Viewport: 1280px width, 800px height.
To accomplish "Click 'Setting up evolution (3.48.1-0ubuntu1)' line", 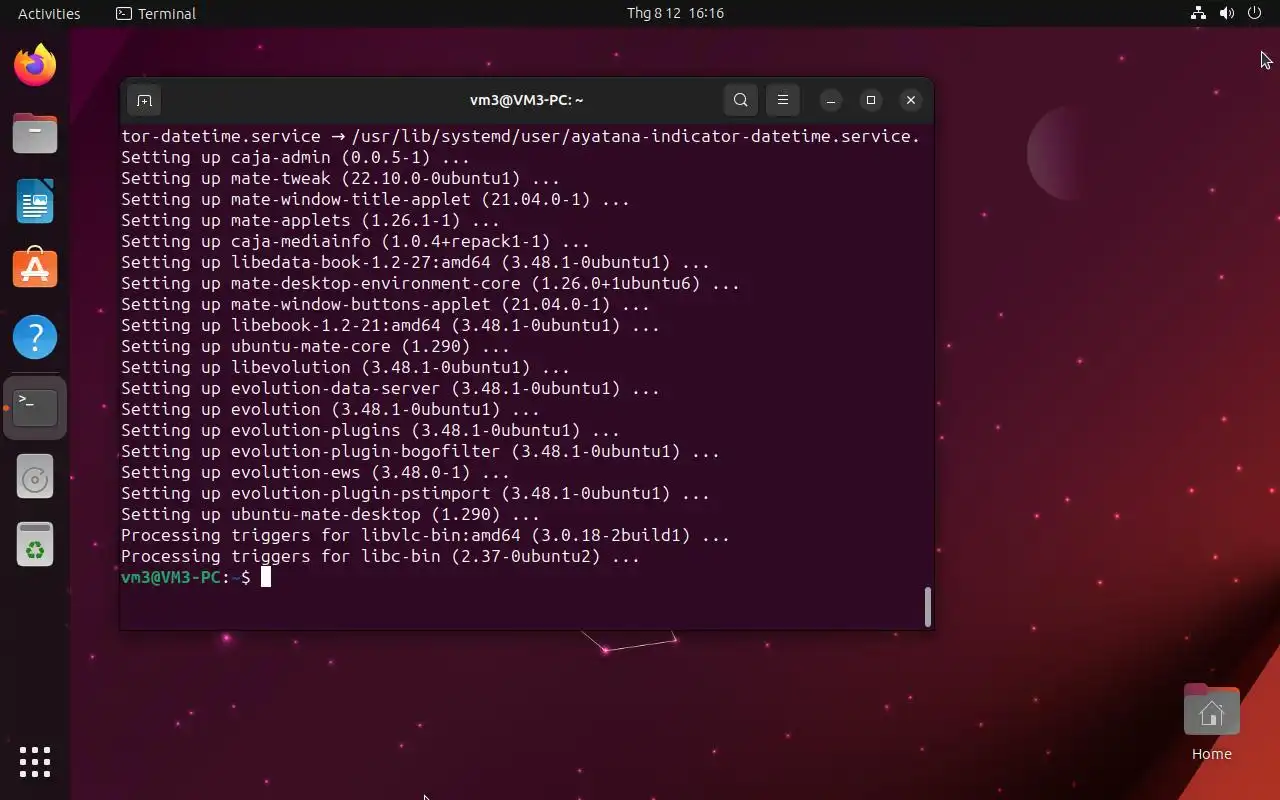I will tap(330, 409).
